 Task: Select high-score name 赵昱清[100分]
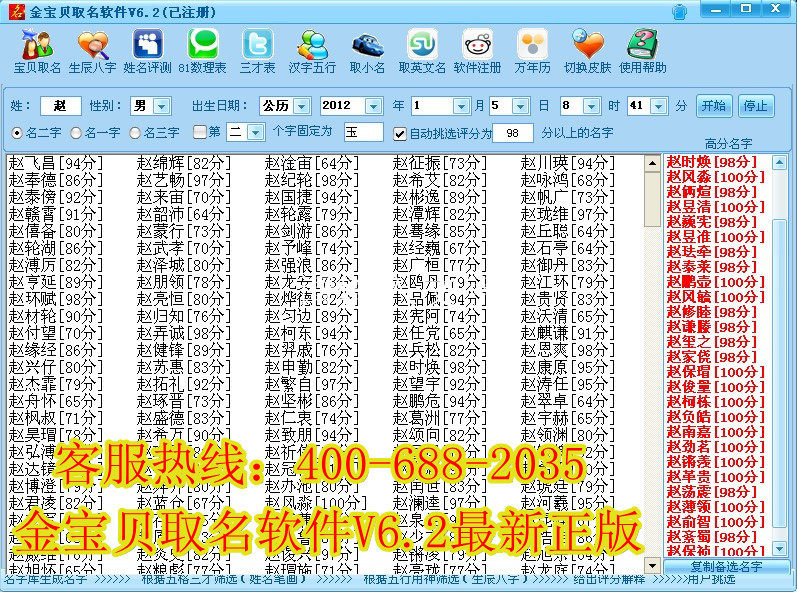pyautogui.click(x=716, y=207)
